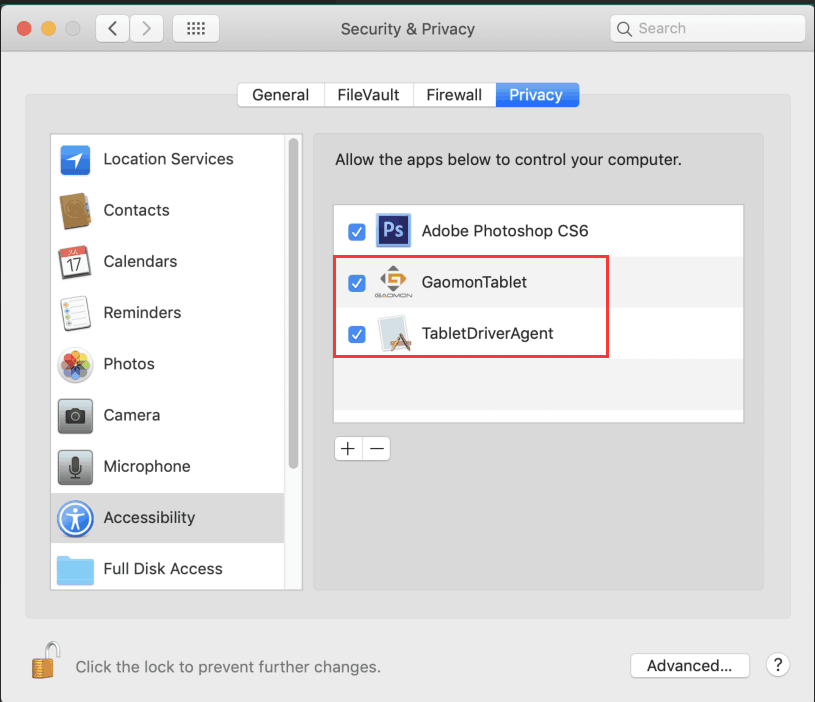Click the Camera icon in sidebar
The image size is (815, 702).
75,416
